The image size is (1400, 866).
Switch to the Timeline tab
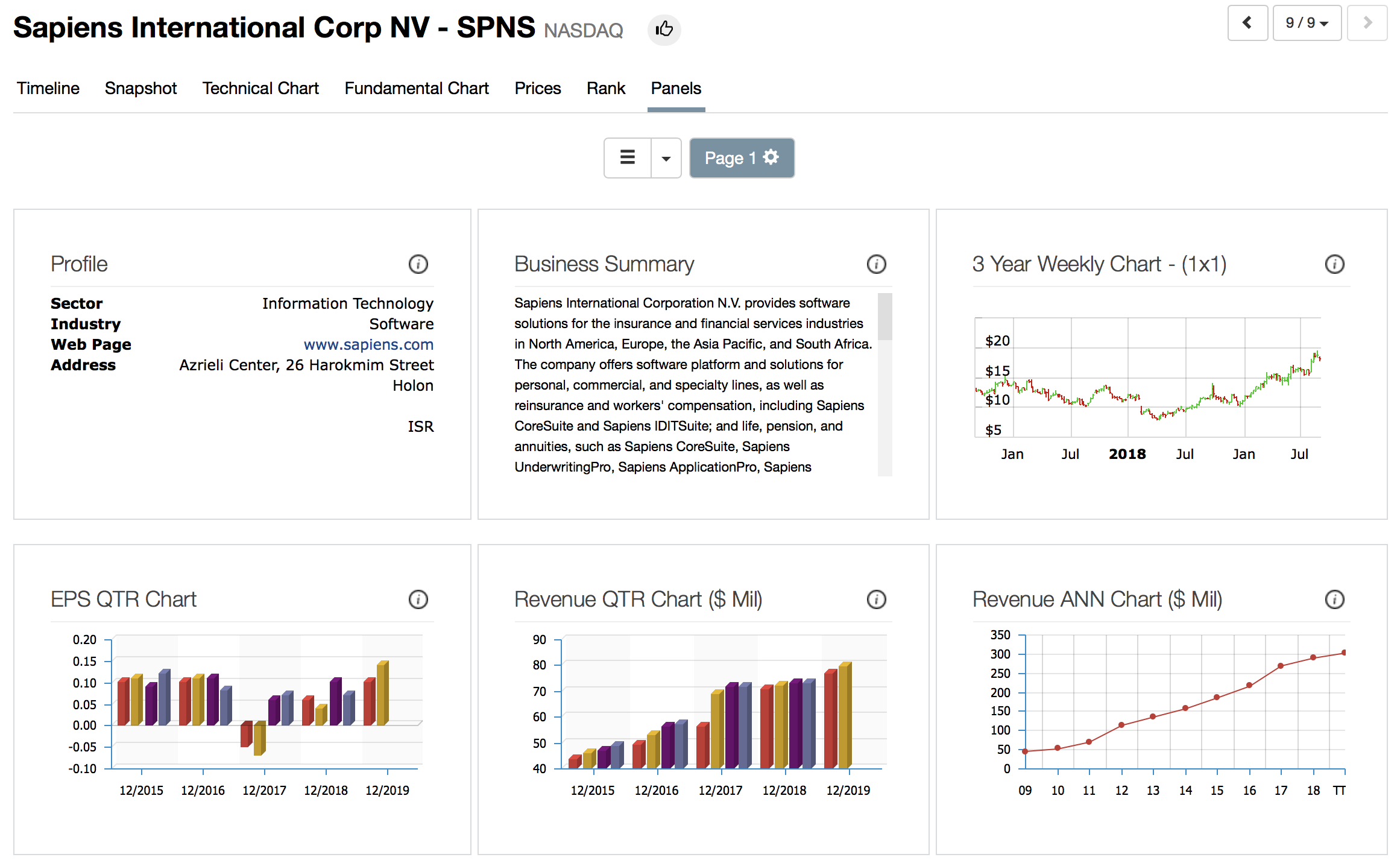[x=48, y=89]
